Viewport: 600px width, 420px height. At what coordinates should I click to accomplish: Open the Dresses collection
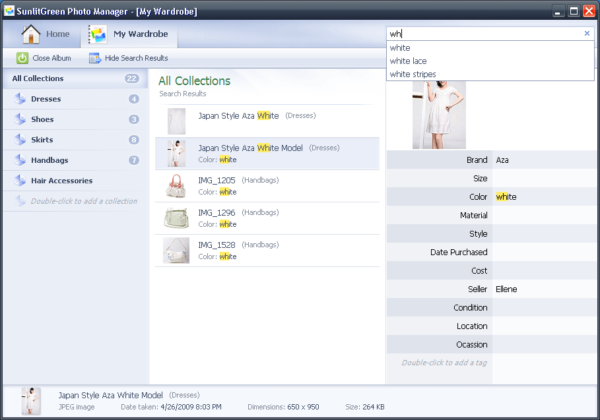[75, 99]
